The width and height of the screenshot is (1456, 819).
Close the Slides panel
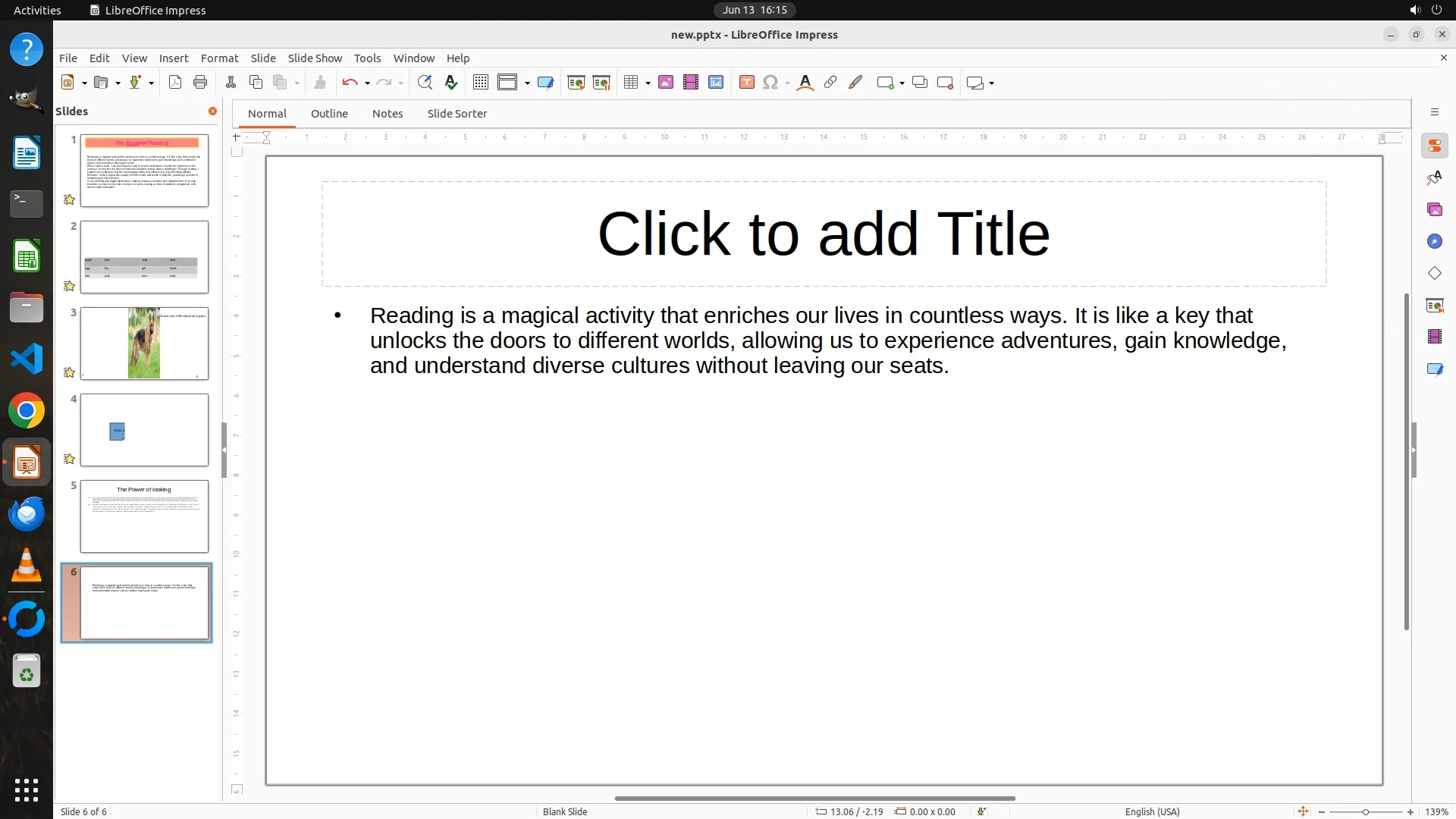coord(212,111)
